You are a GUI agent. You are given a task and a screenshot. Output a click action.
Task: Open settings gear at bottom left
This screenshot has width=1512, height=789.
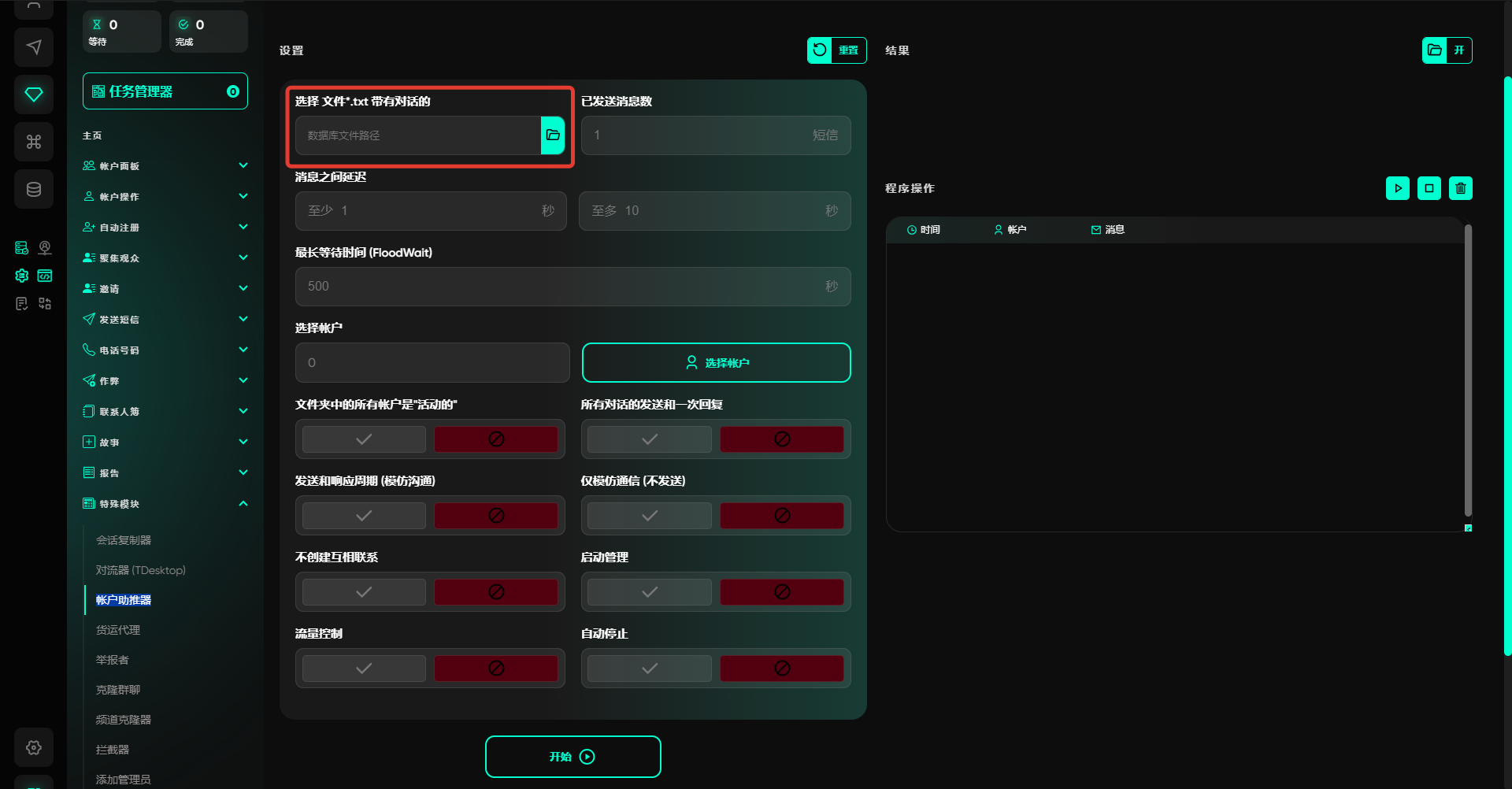(34, 747)
